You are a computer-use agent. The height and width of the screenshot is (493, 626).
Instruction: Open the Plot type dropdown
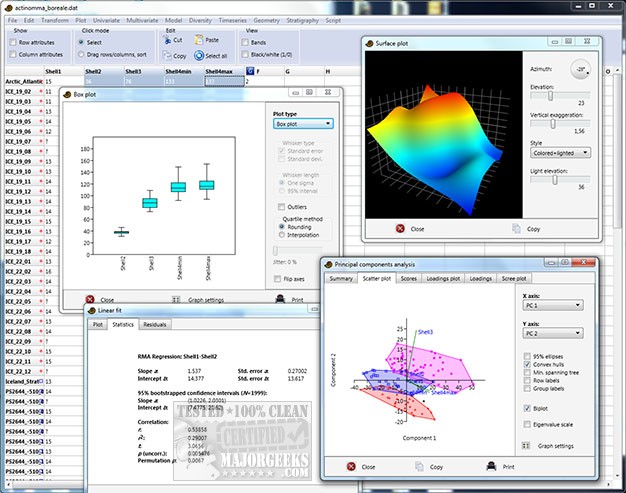tap(303, 124)
